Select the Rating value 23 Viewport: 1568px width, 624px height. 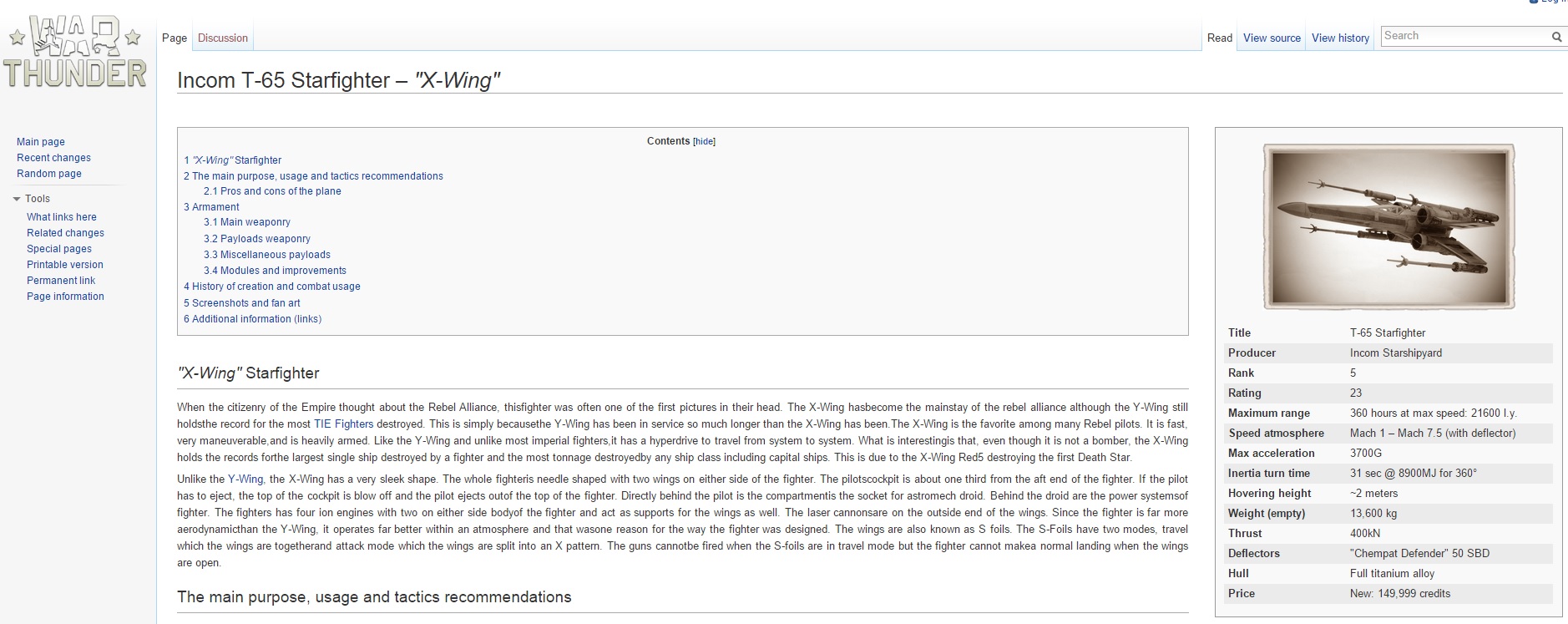(1356, 393)
